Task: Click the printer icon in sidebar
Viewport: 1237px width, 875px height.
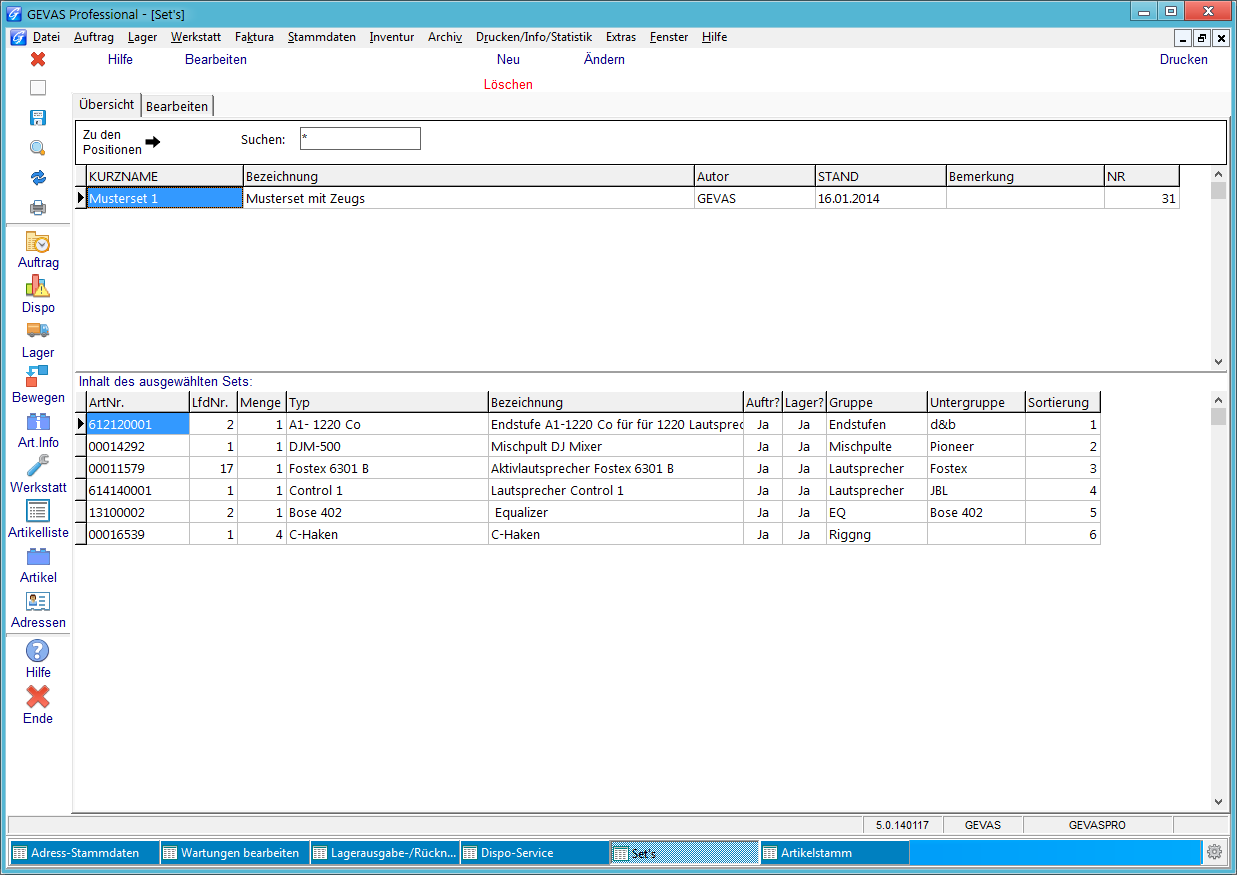Action: point(38,208)
